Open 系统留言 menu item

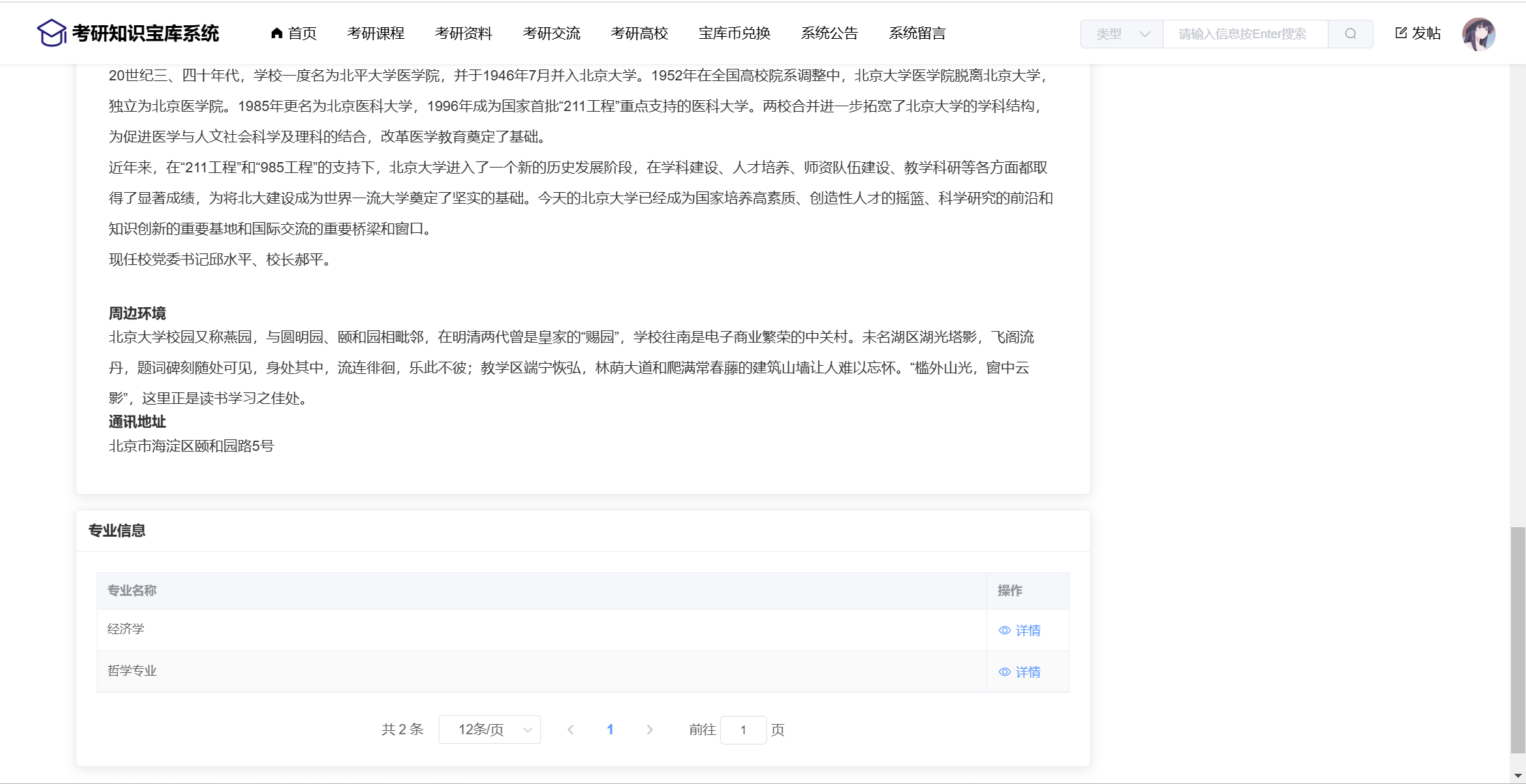[917, 33]
